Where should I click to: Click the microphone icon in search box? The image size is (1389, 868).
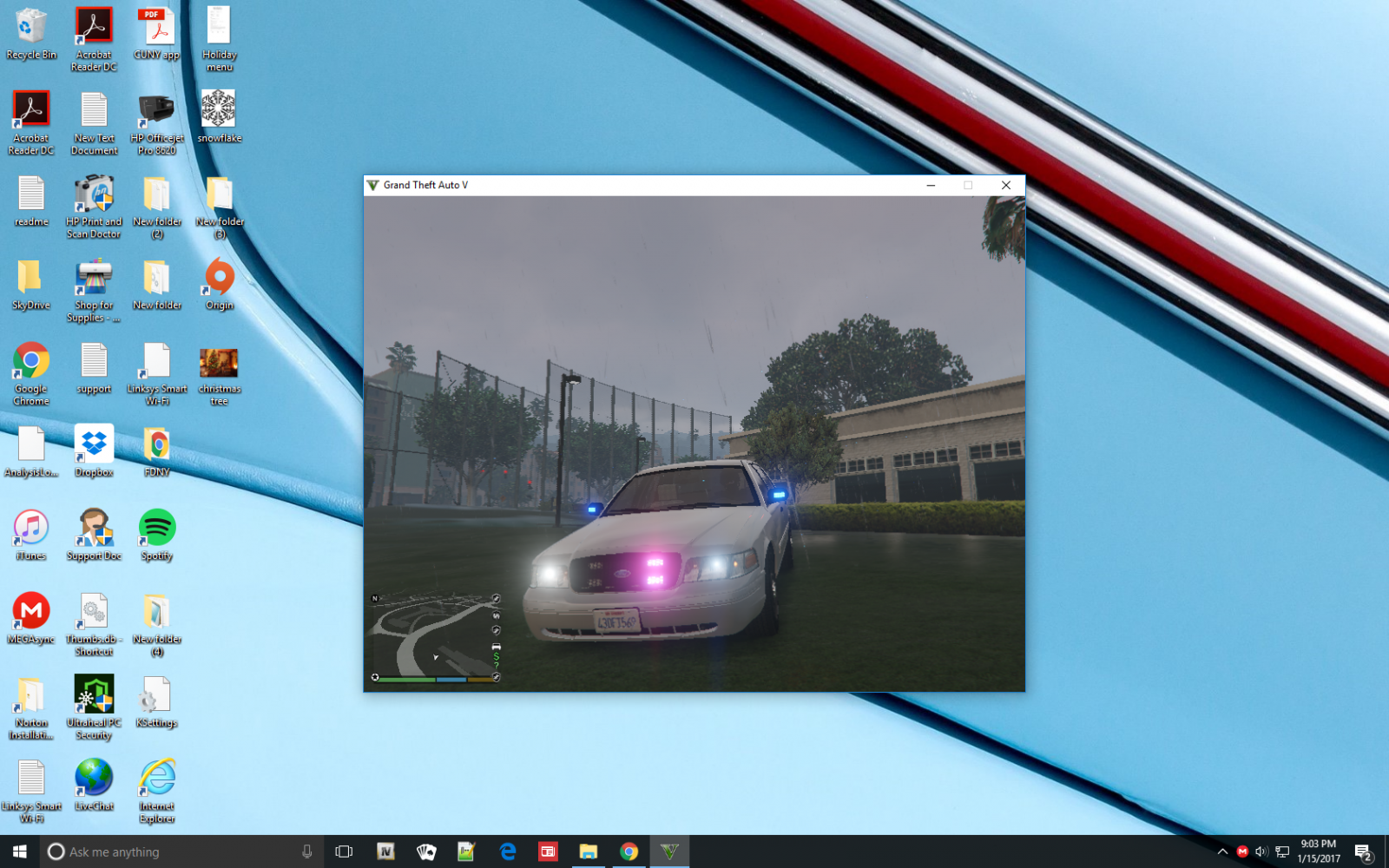[306, 852]
